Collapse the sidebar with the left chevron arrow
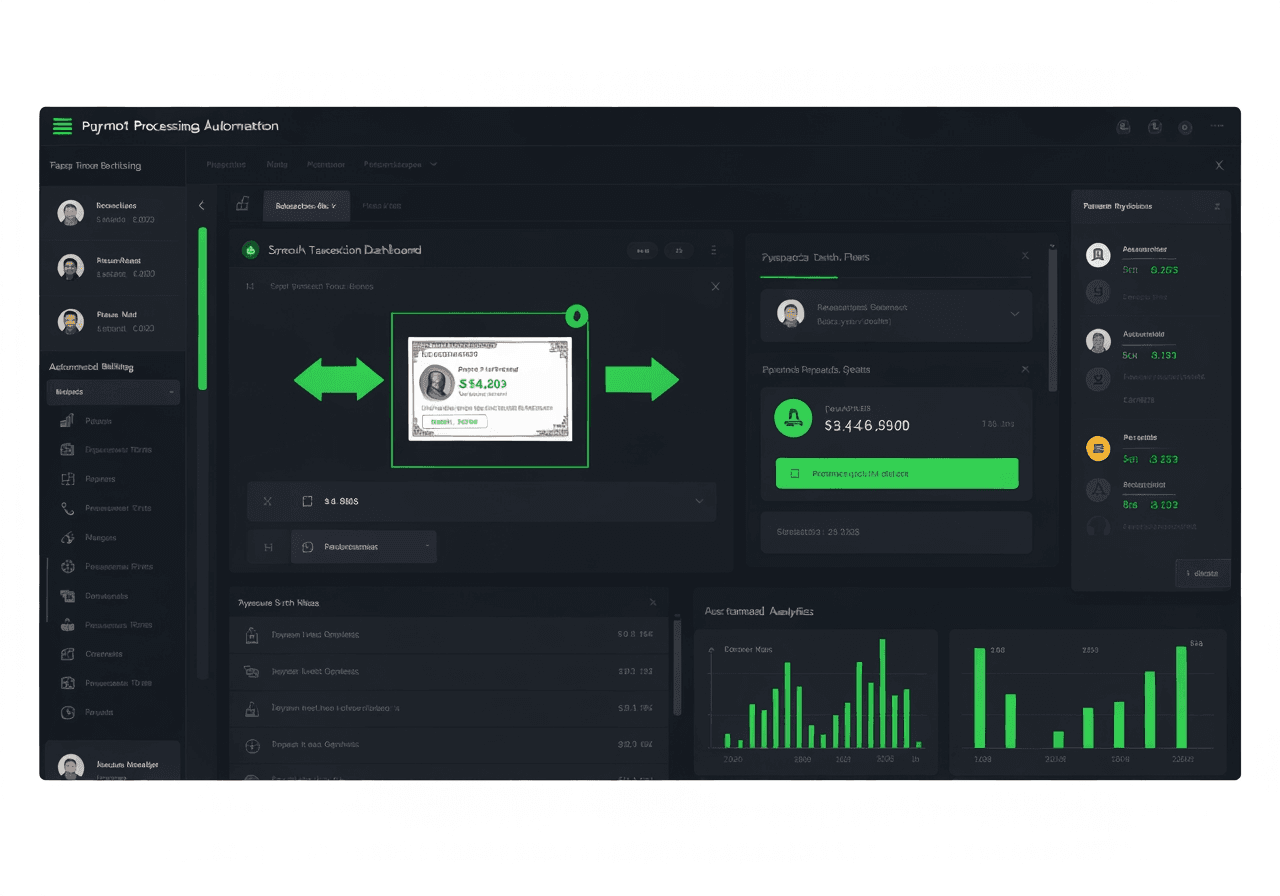This screenshot has height=896, width=1280. pyautogui.click(x=201, y=205)
